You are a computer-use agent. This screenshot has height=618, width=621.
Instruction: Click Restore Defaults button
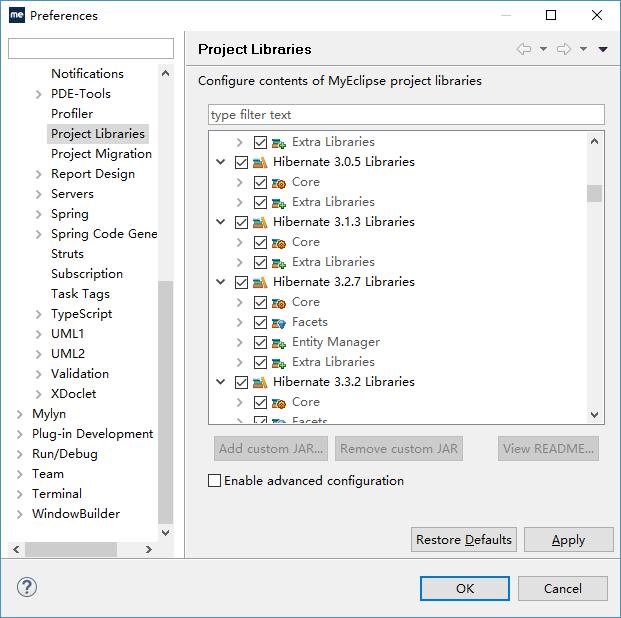464,540
